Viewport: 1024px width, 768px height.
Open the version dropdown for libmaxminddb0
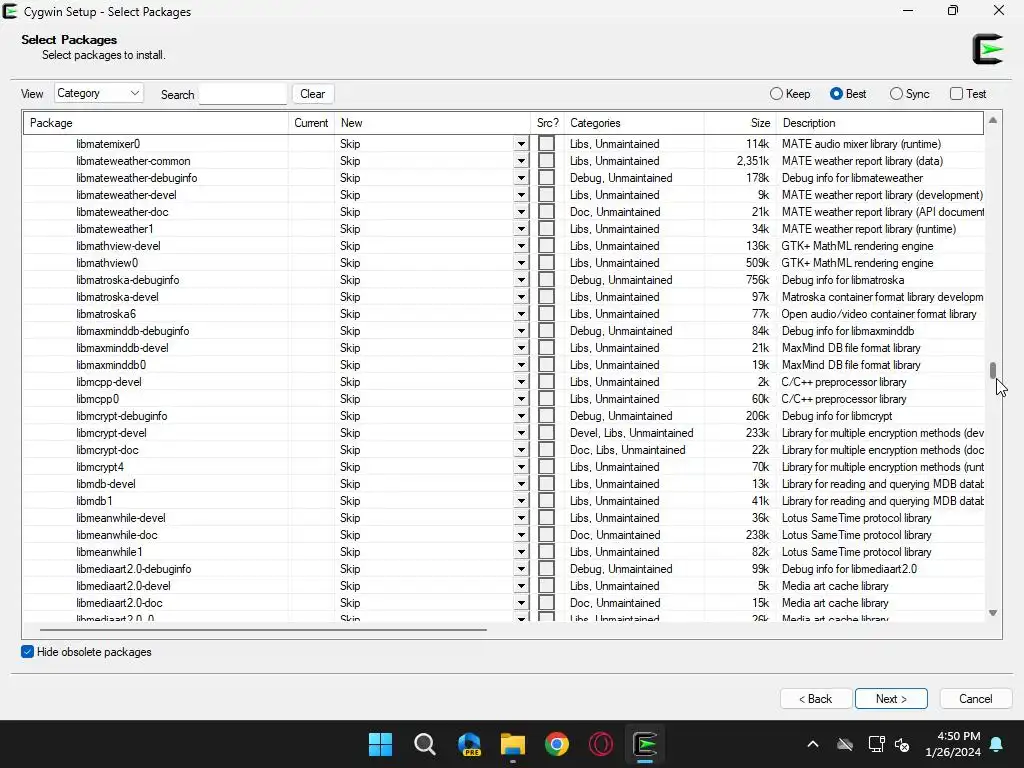coord(521,364)
